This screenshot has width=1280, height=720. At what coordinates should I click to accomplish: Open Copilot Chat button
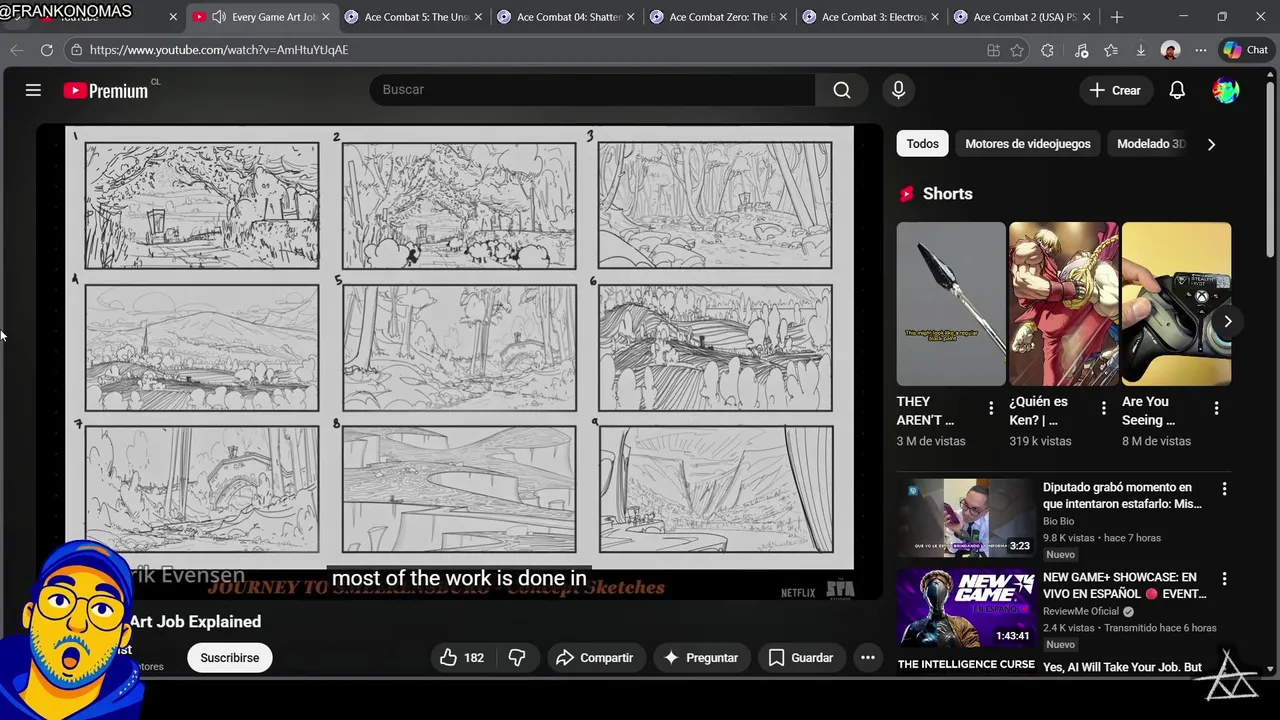[1245, 50]
